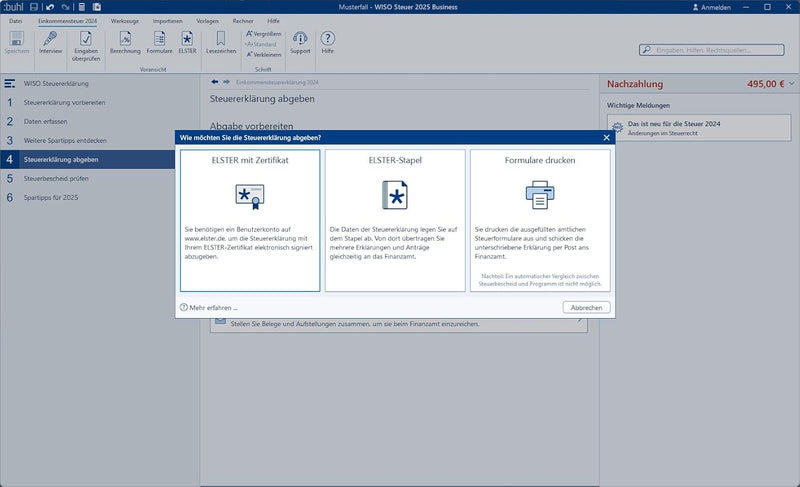Viewport: 800px width, 487px height.
Task: Open Support from the ribbon
Action: tap(300, 43)
